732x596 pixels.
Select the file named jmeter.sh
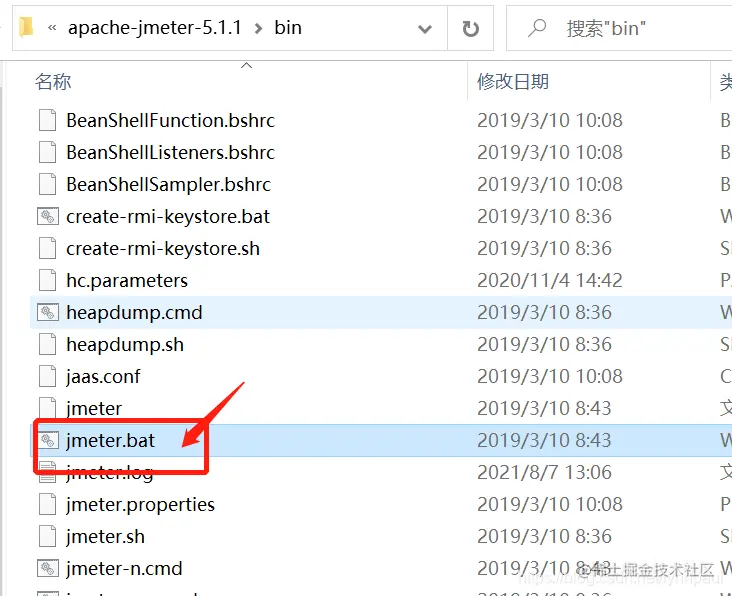click(x=106, y=536)
